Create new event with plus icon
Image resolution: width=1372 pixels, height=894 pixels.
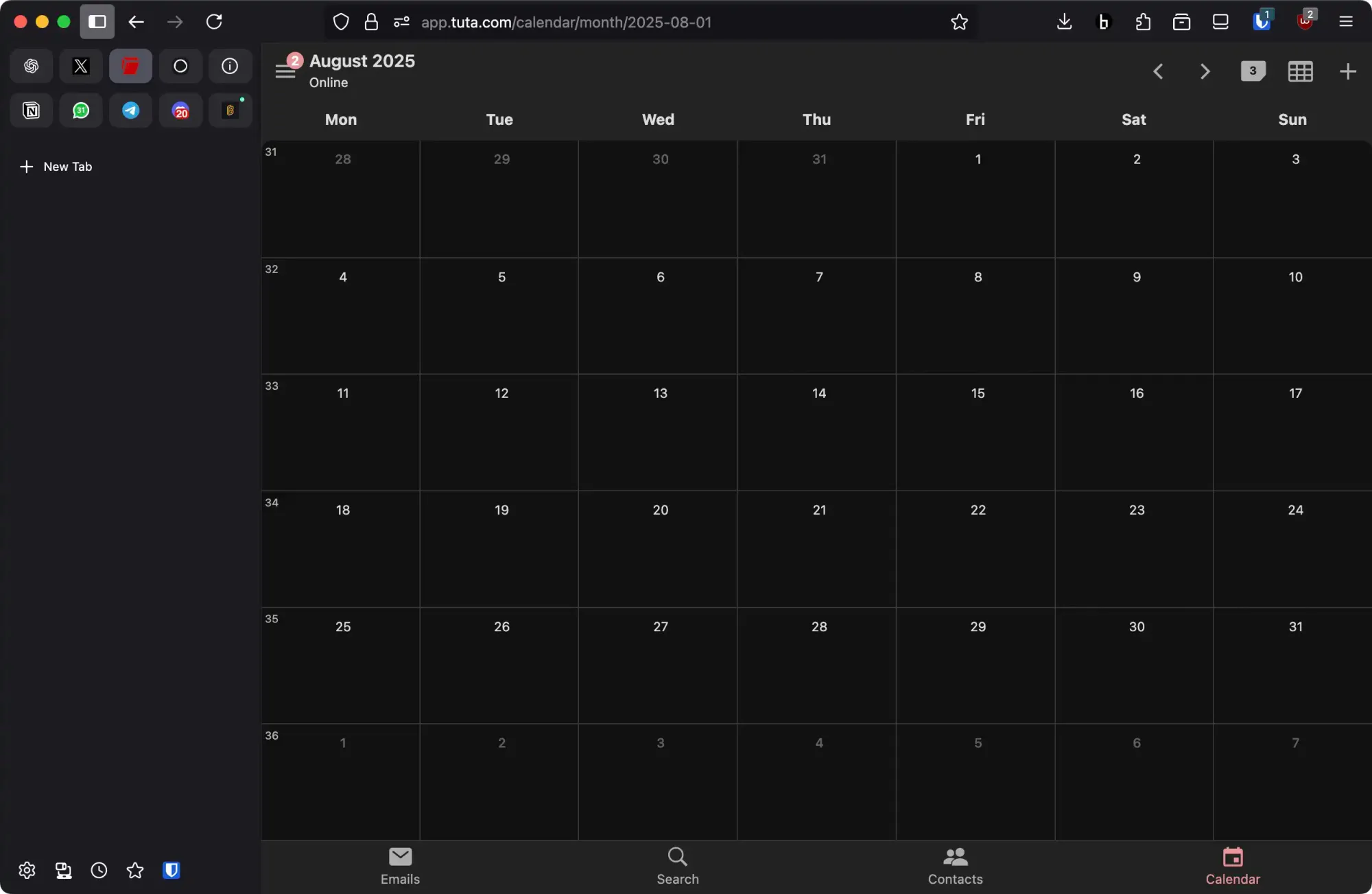1347,71
